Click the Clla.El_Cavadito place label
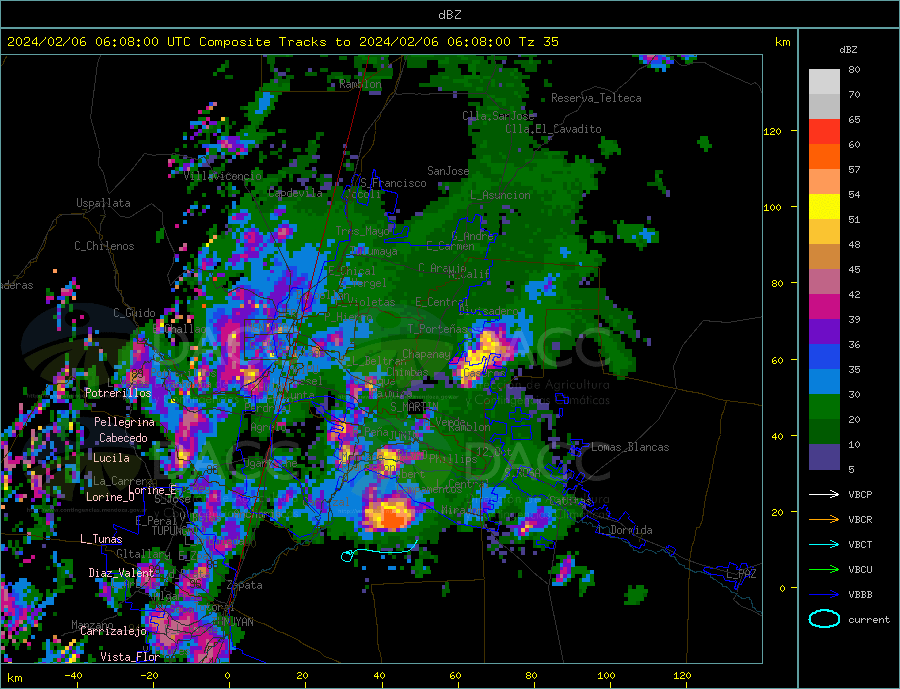 (553, 129)
